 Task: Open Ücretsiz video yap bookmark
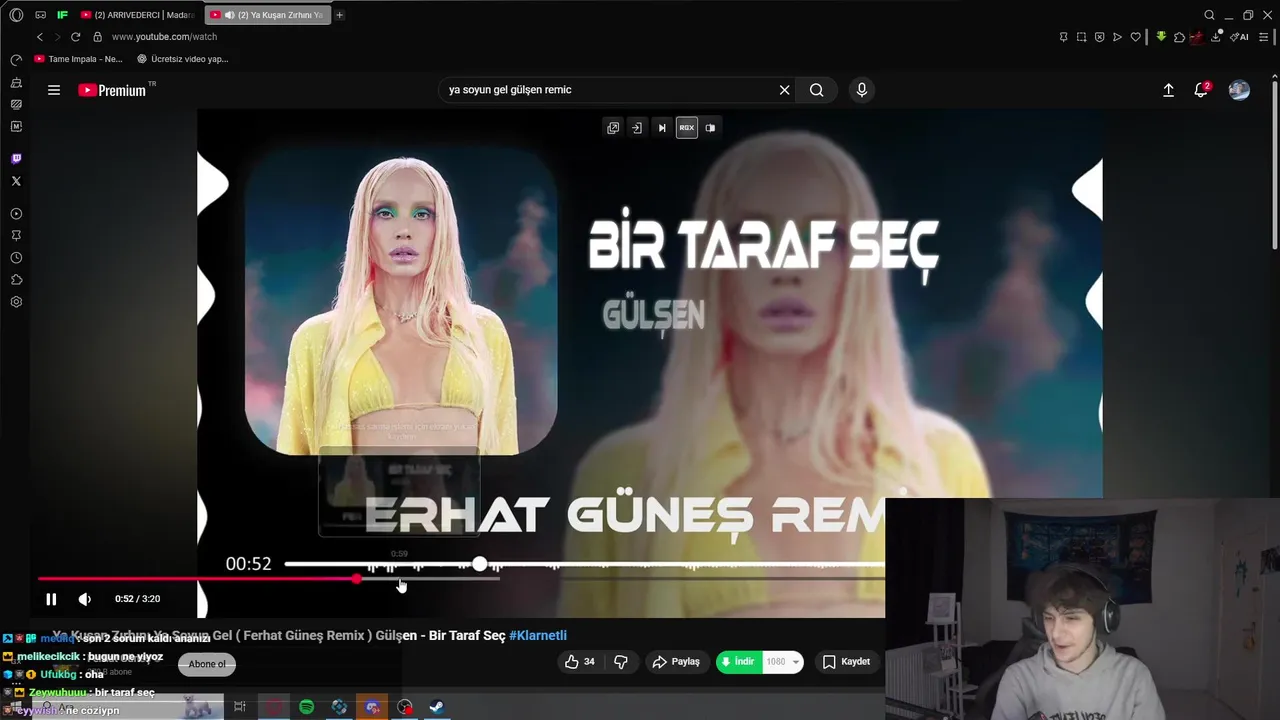[182, 59]
